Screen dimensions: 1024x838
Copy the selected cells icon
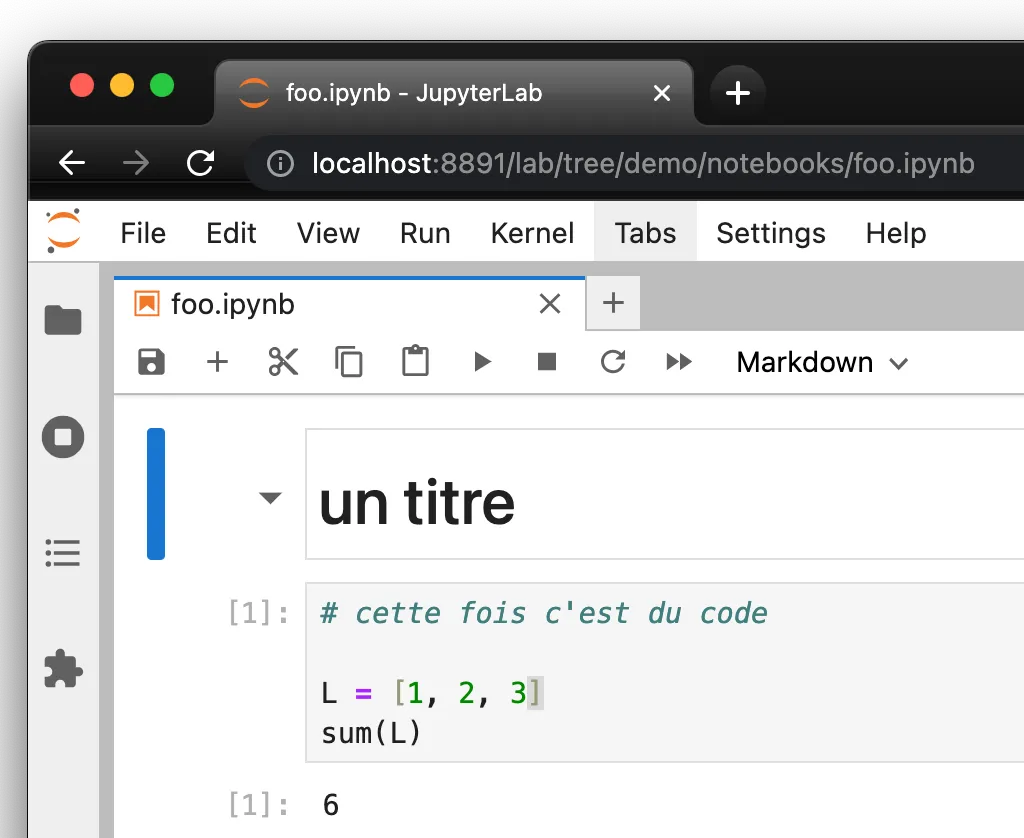pyautogui.click(x=349, y=362)
